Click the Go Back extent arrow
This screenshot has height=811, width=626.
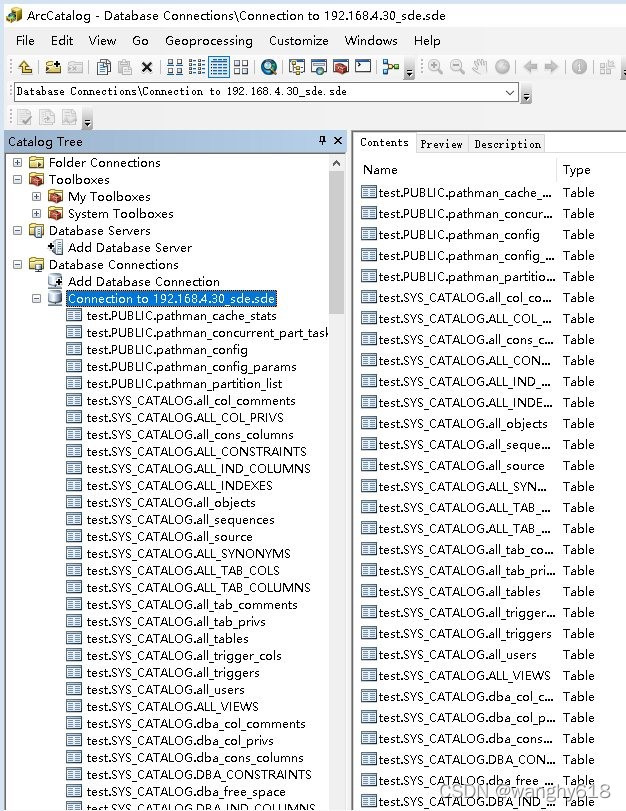[530, 67]
